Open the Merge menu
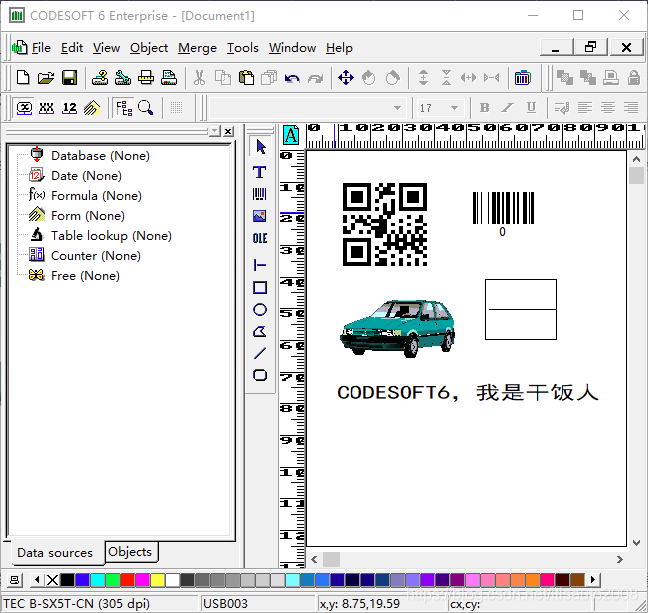Viewport: 648px width, 613px height. coord(197,48)
